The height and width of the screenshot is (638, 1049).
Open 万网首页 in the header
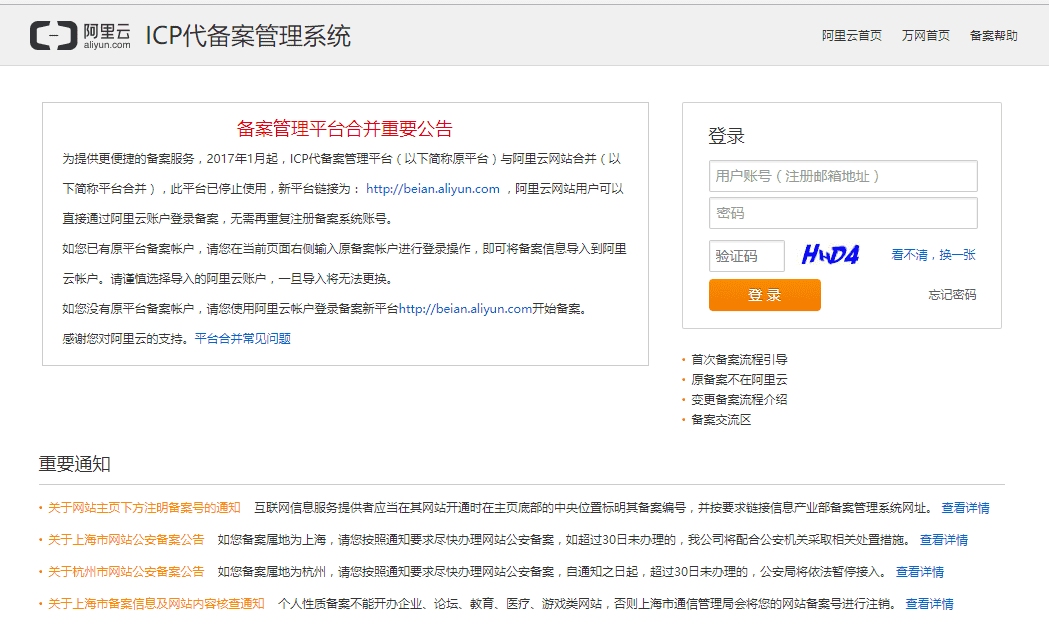(x=925, y=35)
